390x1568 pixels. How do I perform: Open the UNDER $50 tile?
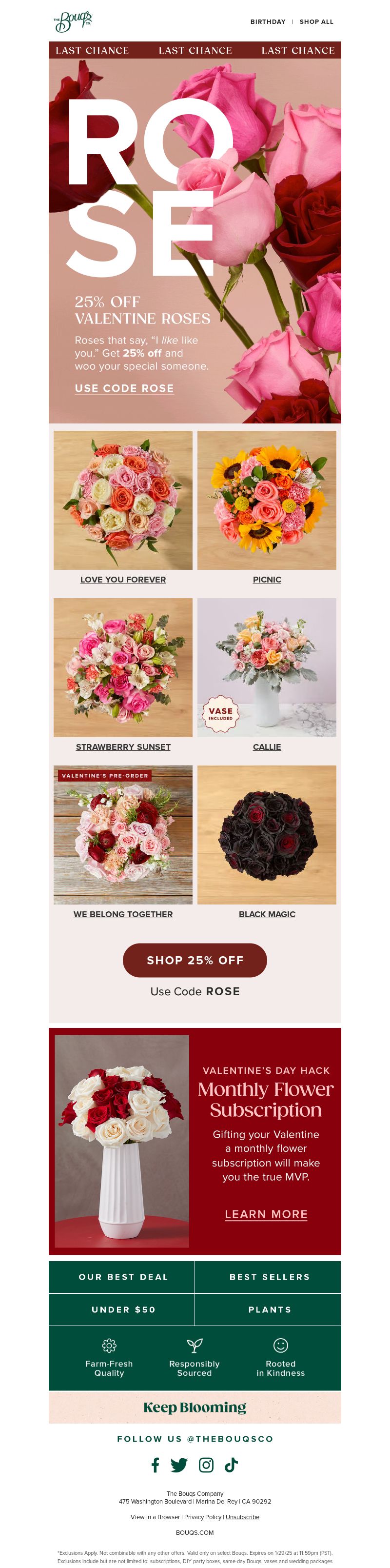tap(122, 1309)
